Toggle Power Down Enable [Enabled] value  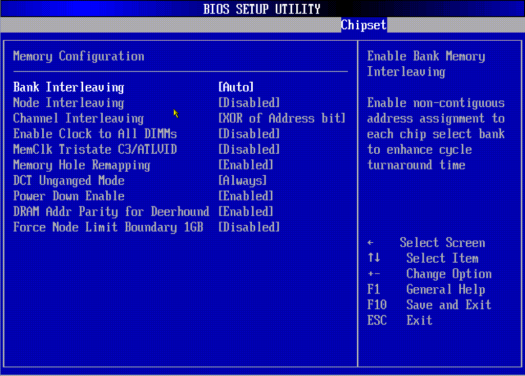pyautogui.click(x=246, y=196)
